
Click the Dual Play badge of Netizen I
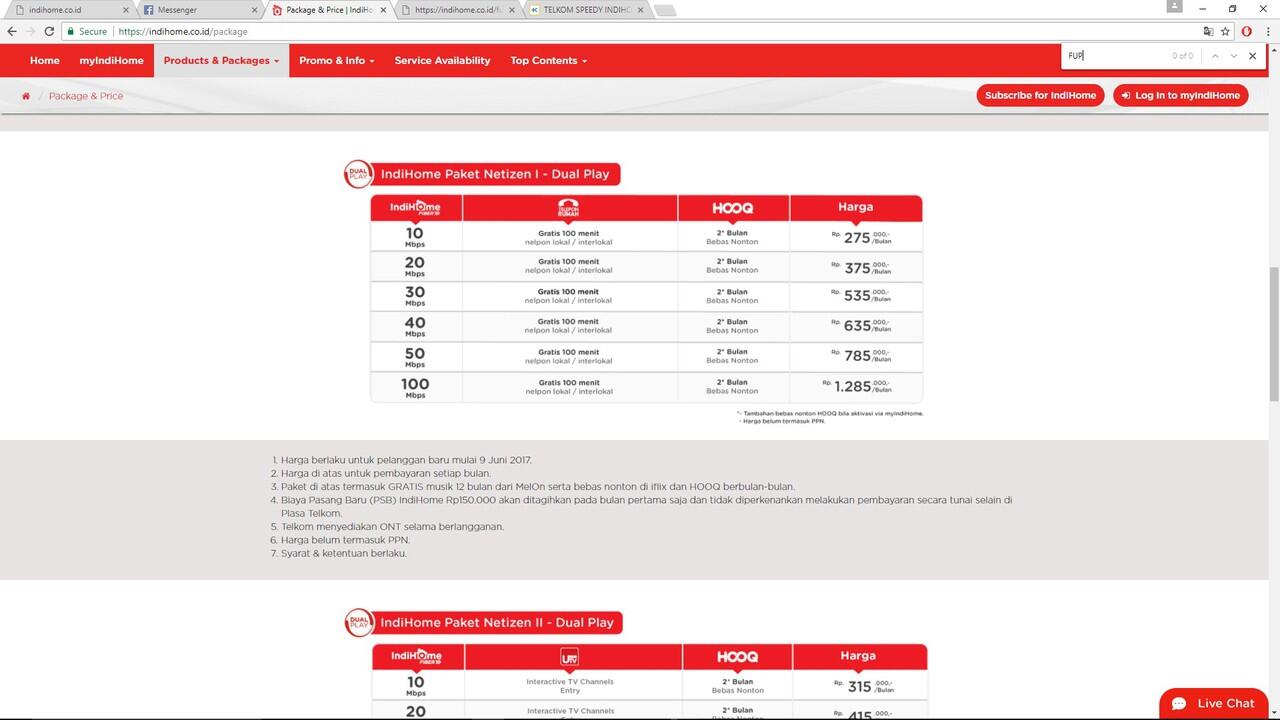tap(359, 174)
